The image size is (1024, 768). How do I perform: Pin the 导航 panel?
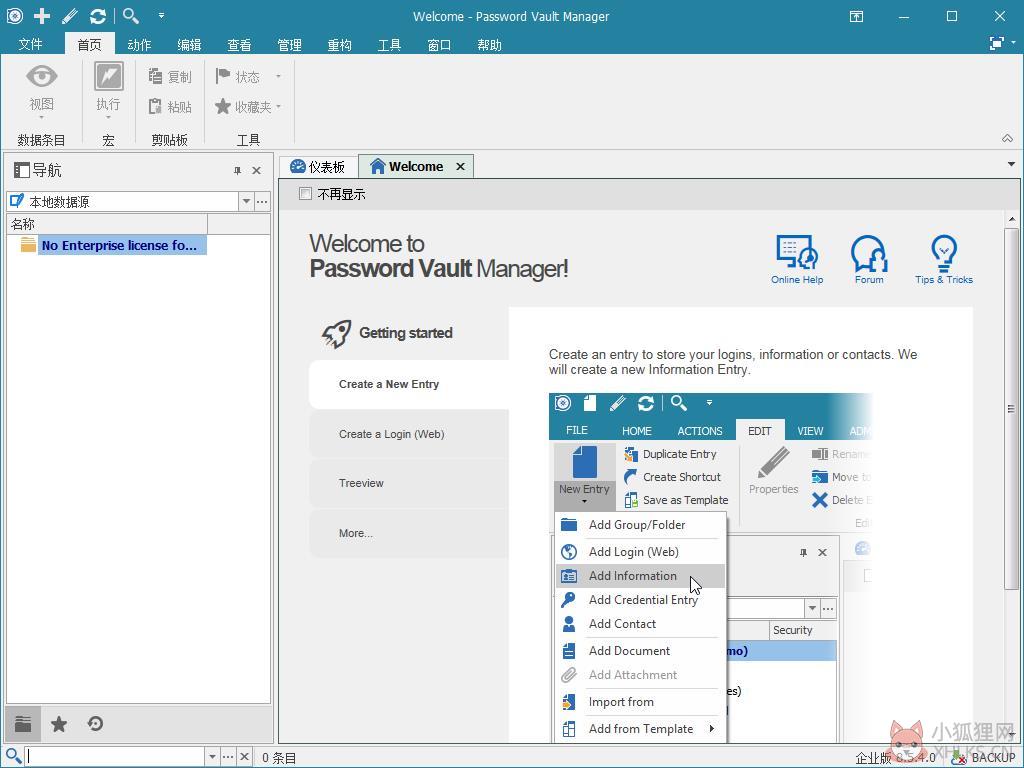tap(237, 170)
